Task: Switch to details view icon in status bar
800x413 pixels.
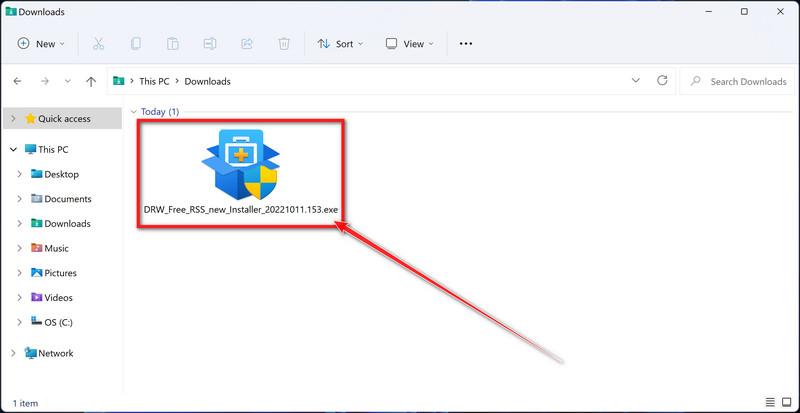Action: pyautogui.click(x=770, y=402)
